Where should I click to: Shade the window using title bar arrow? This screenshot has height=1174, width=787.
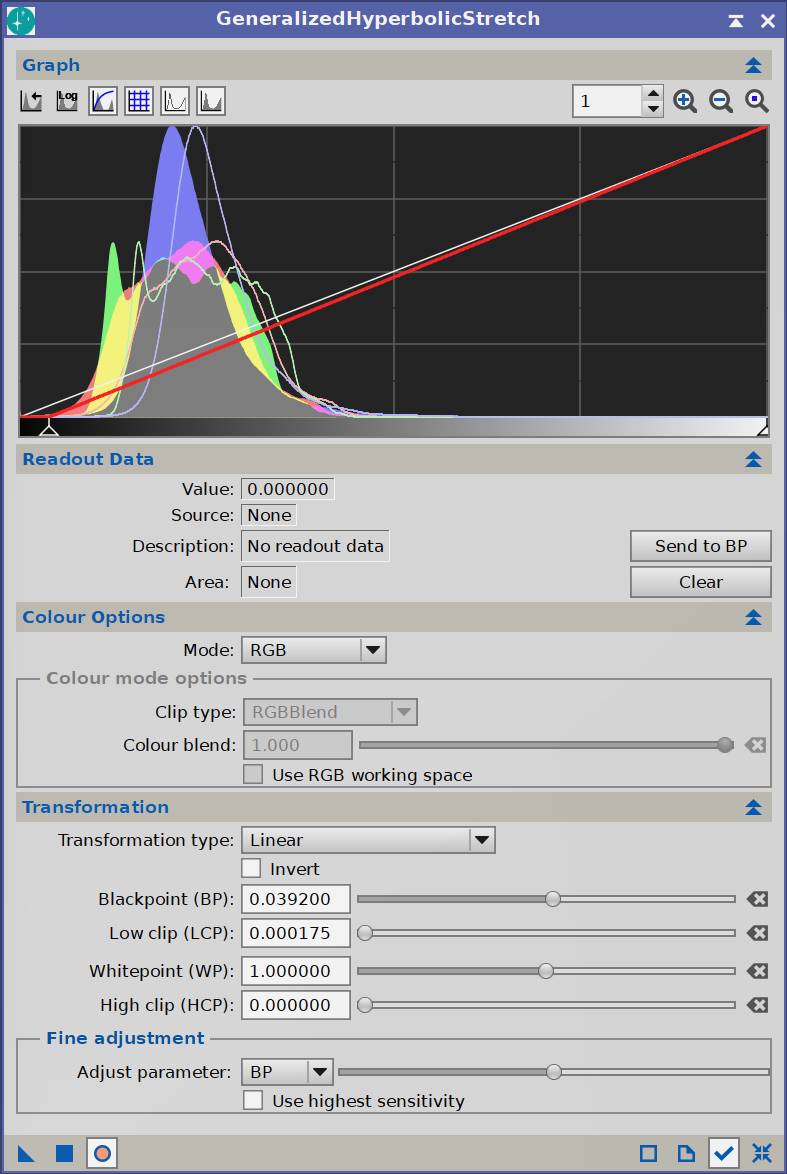(735, 20)
